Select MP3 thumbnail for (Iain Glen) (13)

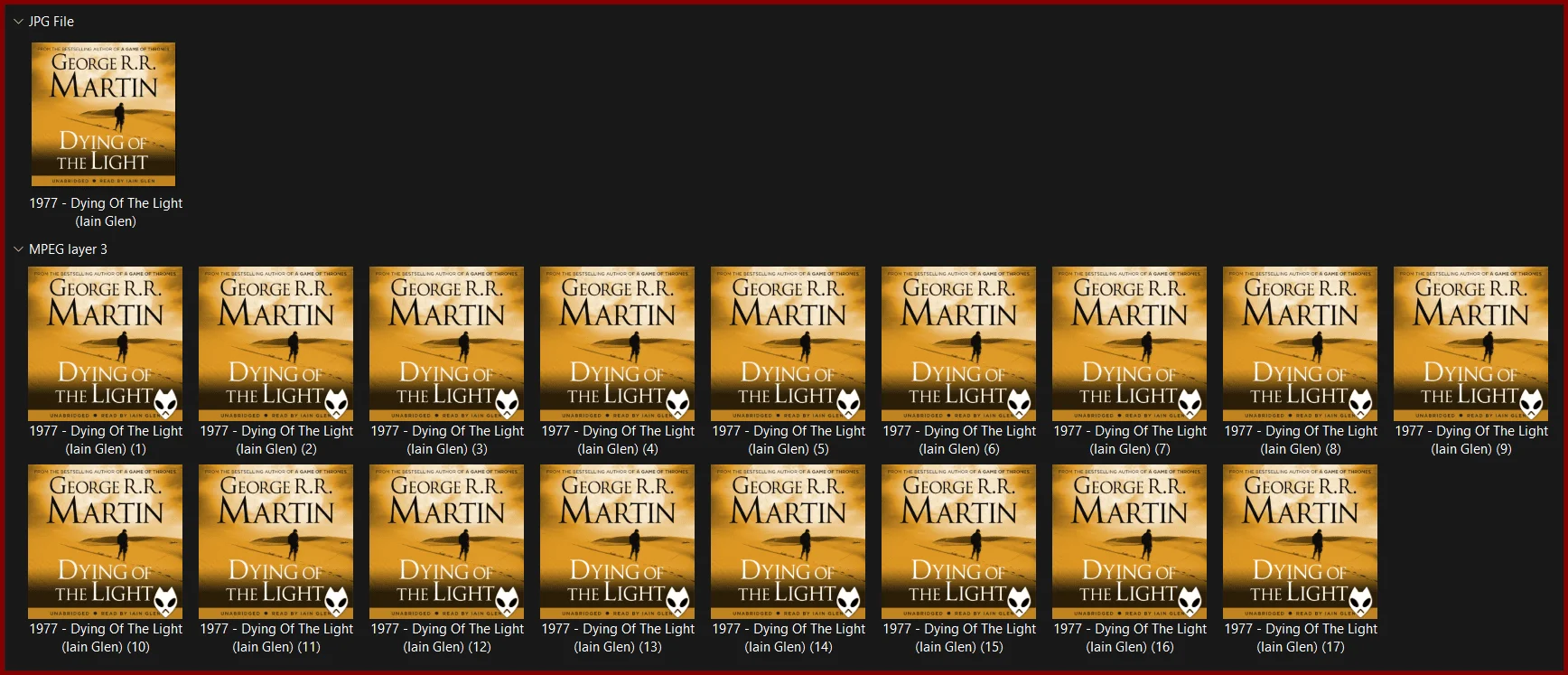click(x=618, y=541)
